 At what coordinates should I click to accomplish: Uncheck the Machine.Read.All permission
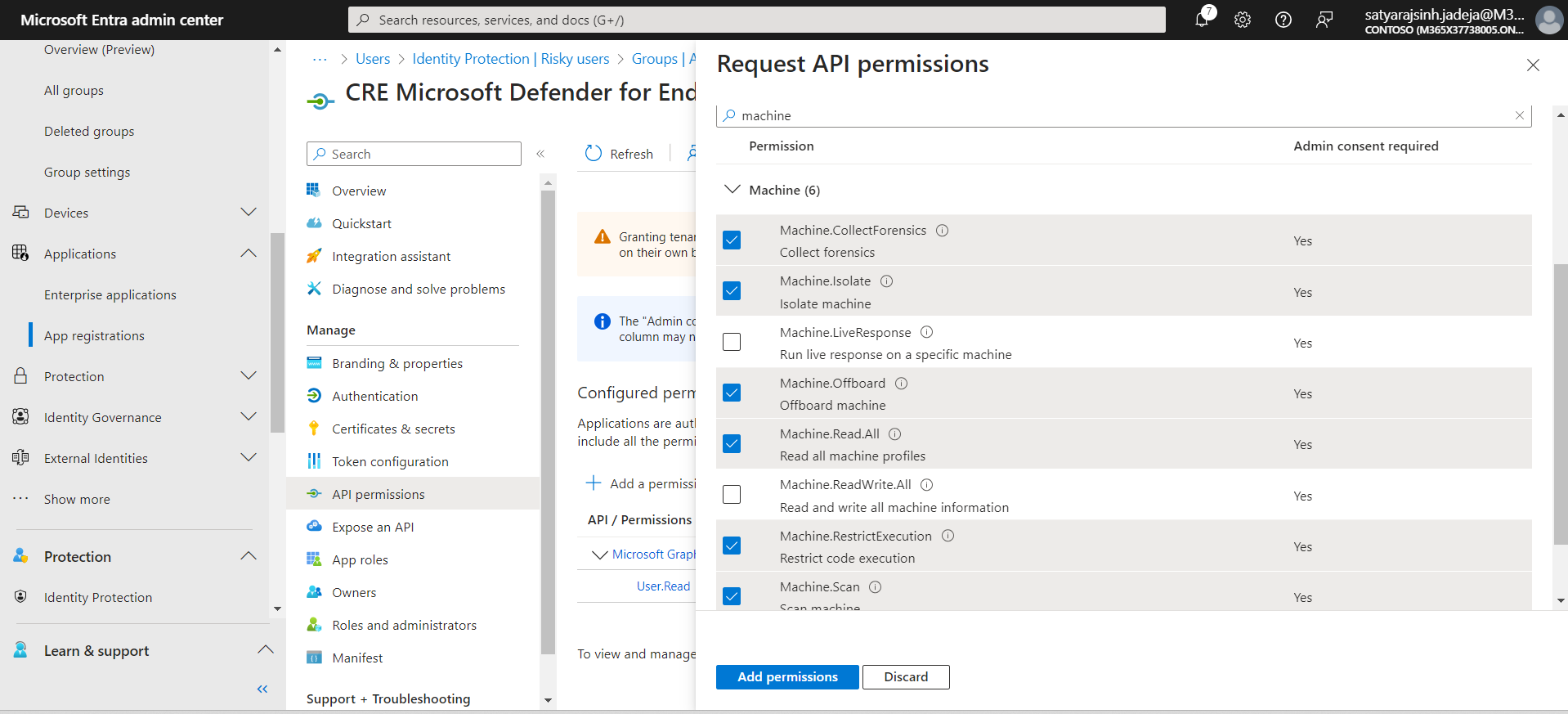pyautogui.click(x=732, y=444)
